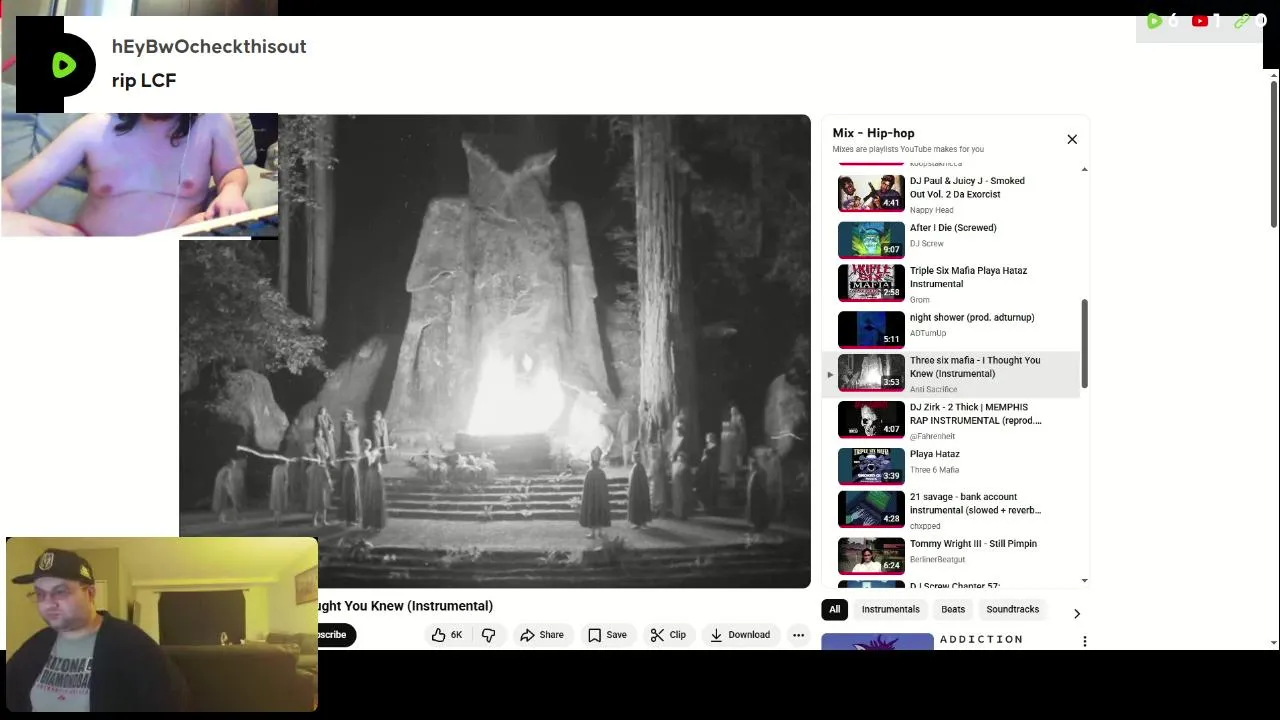Viewport: 1280px width, 720px height.
Task: Open After I Die (Screwed) thumbnail
Action: (x=871, y=240)
